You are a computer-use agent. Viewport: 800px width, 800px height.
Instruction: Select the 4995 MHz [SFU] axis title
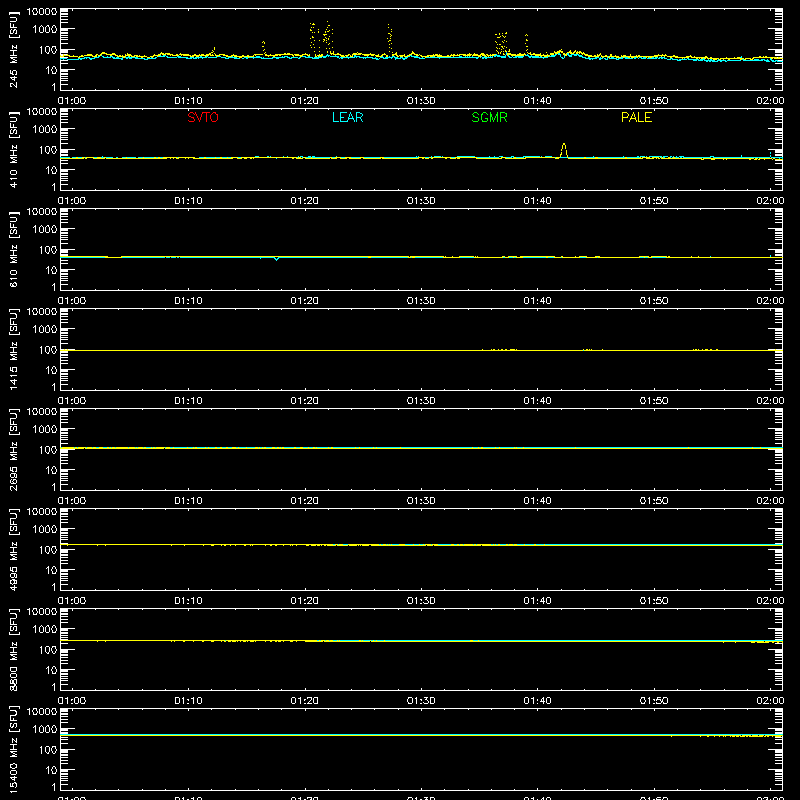pos(13,549)
